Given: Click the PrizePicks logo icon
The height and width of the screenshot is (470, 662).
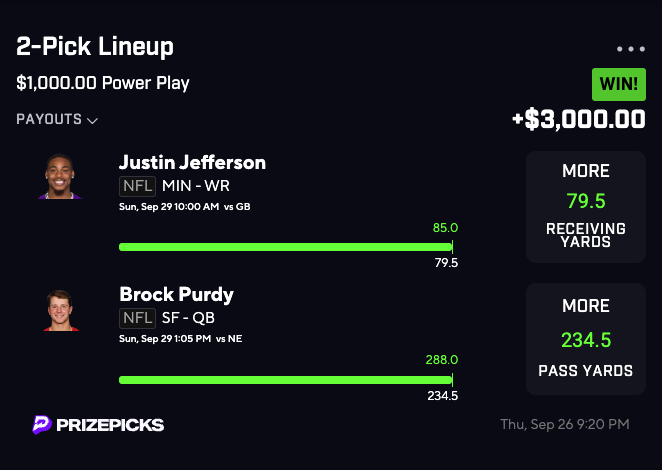Looking at the screenshot, I should [x=42, y=425].
